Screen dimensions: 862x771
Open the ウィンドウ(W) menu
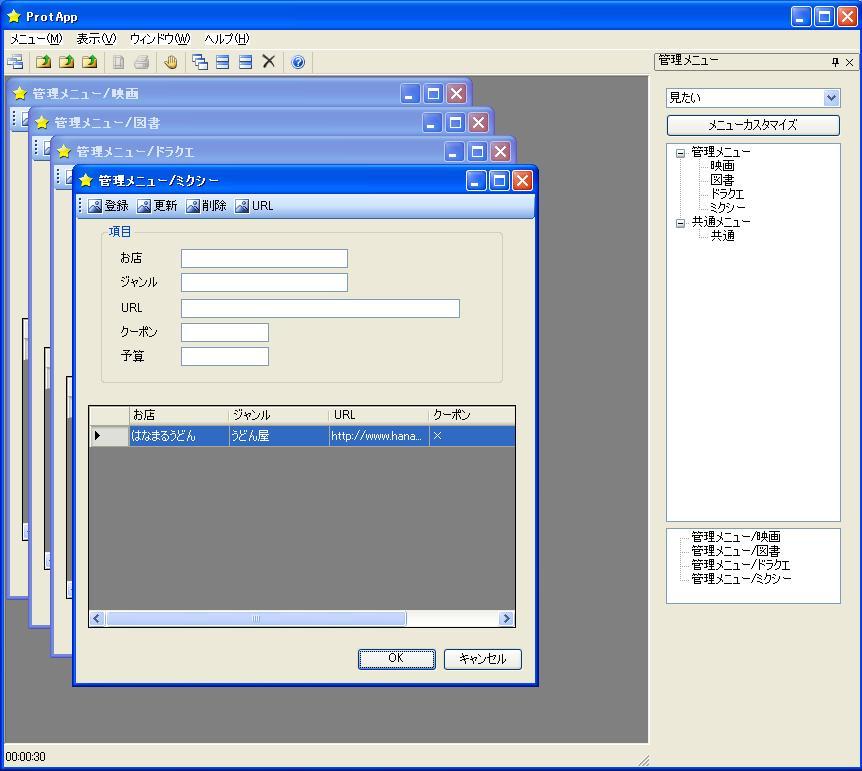tap(160, 39)
